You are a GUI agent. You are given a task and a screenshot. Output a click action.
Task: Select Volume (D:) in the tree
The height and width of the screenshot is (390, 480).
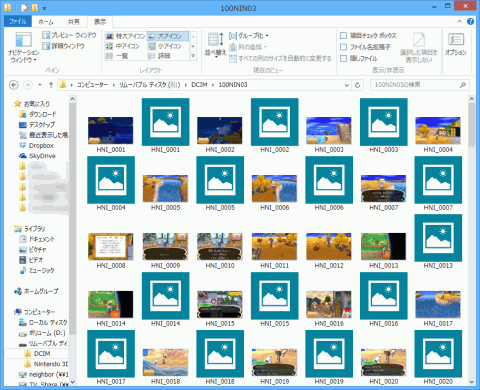(x=42, y=333)
